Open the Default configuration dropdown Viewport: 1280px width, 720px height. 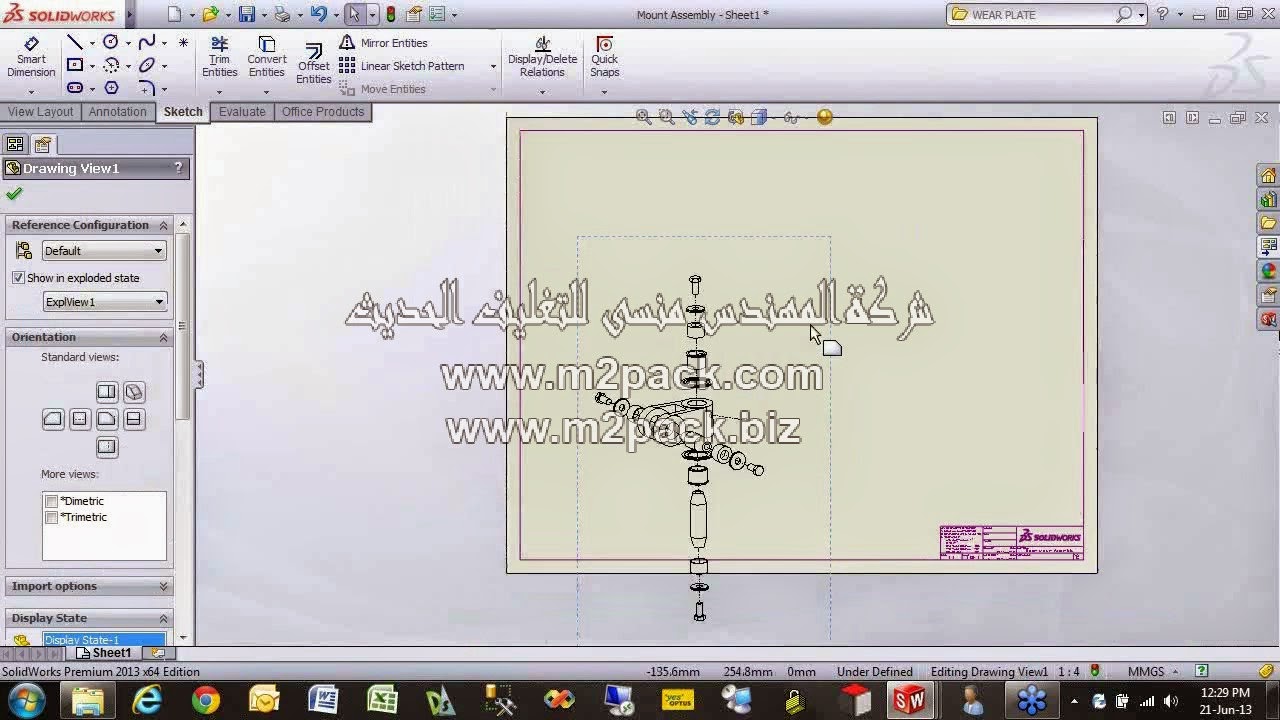pos(103,251)
